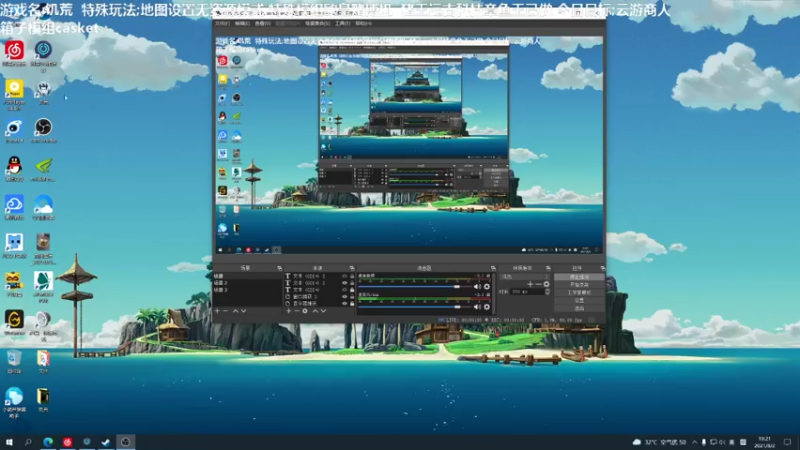Pop out the 混音器 mixer dock
The width and height of the screenshot is (800, 450).
[x=493, y=268]
